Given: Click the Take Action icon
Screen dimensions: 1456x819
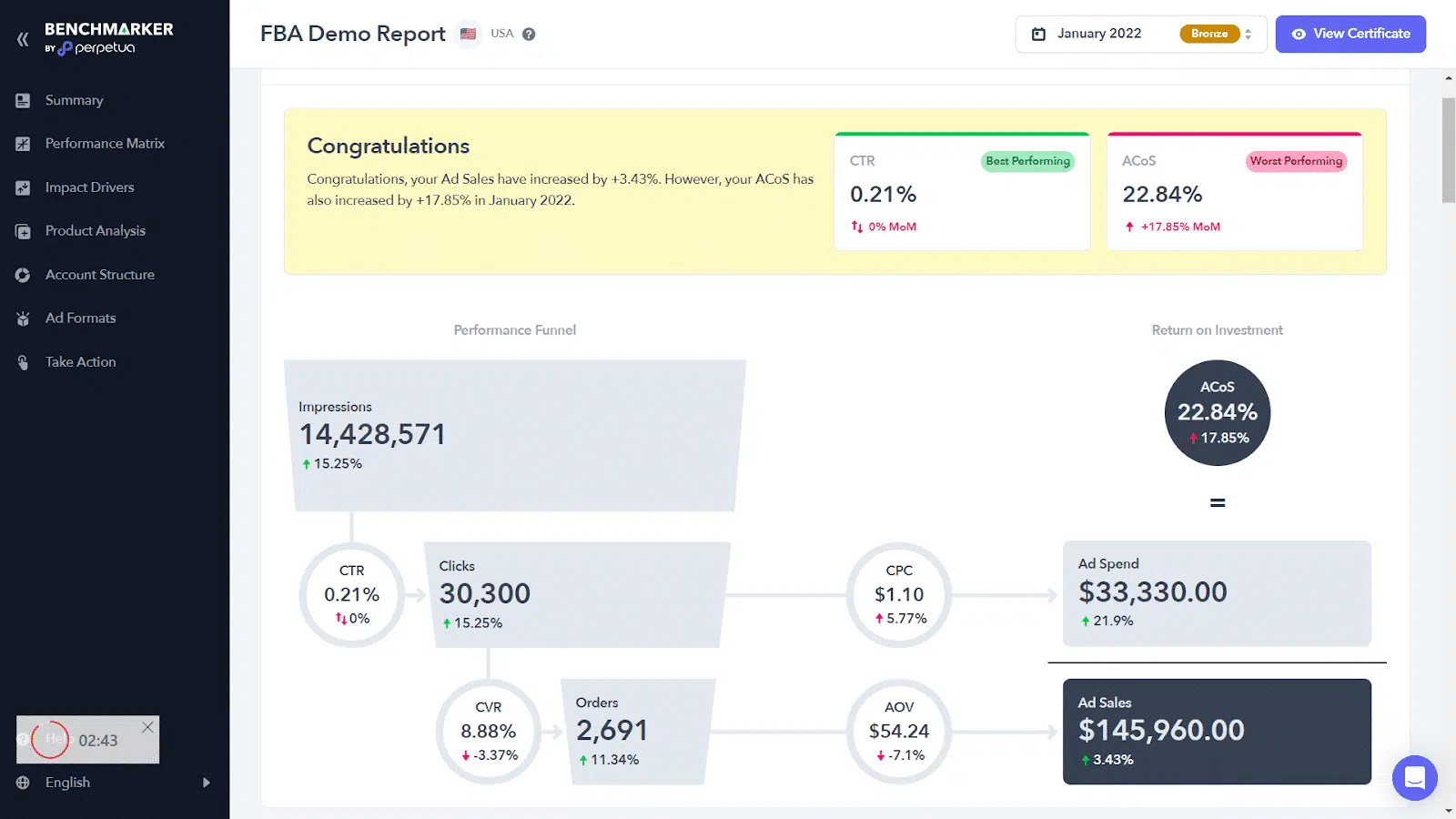Looking at the screenshot, I should [x=23, y=362].
